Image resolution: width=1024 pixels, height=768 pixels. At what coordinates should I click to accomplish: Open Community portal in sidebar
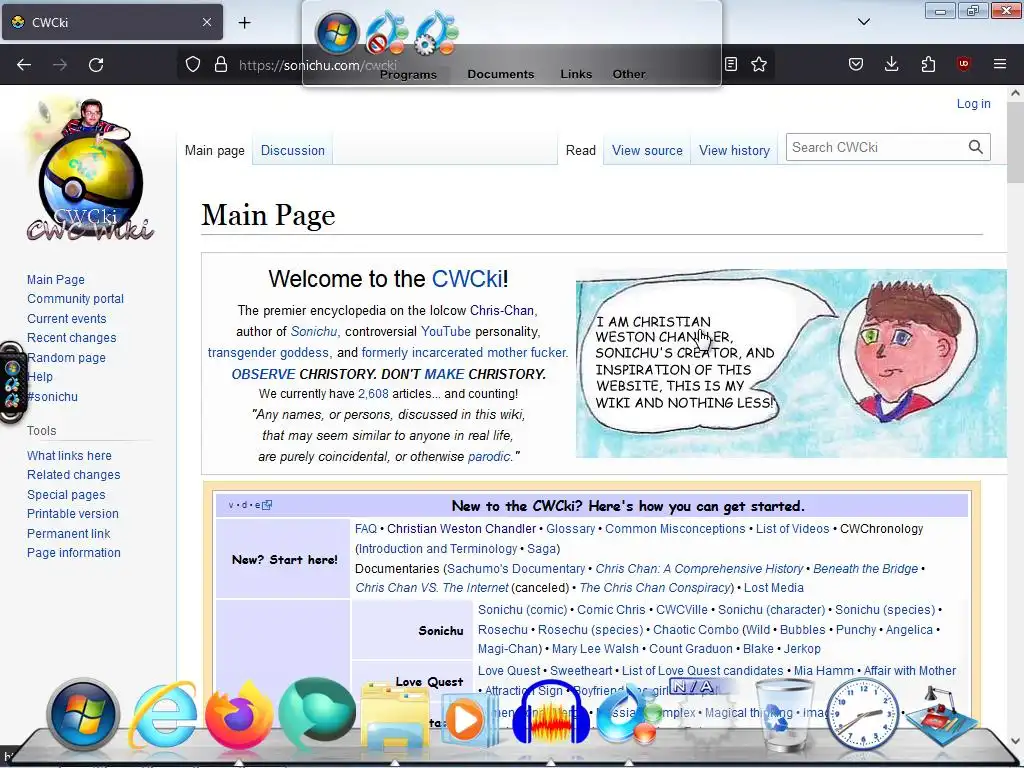pos(75,298)
